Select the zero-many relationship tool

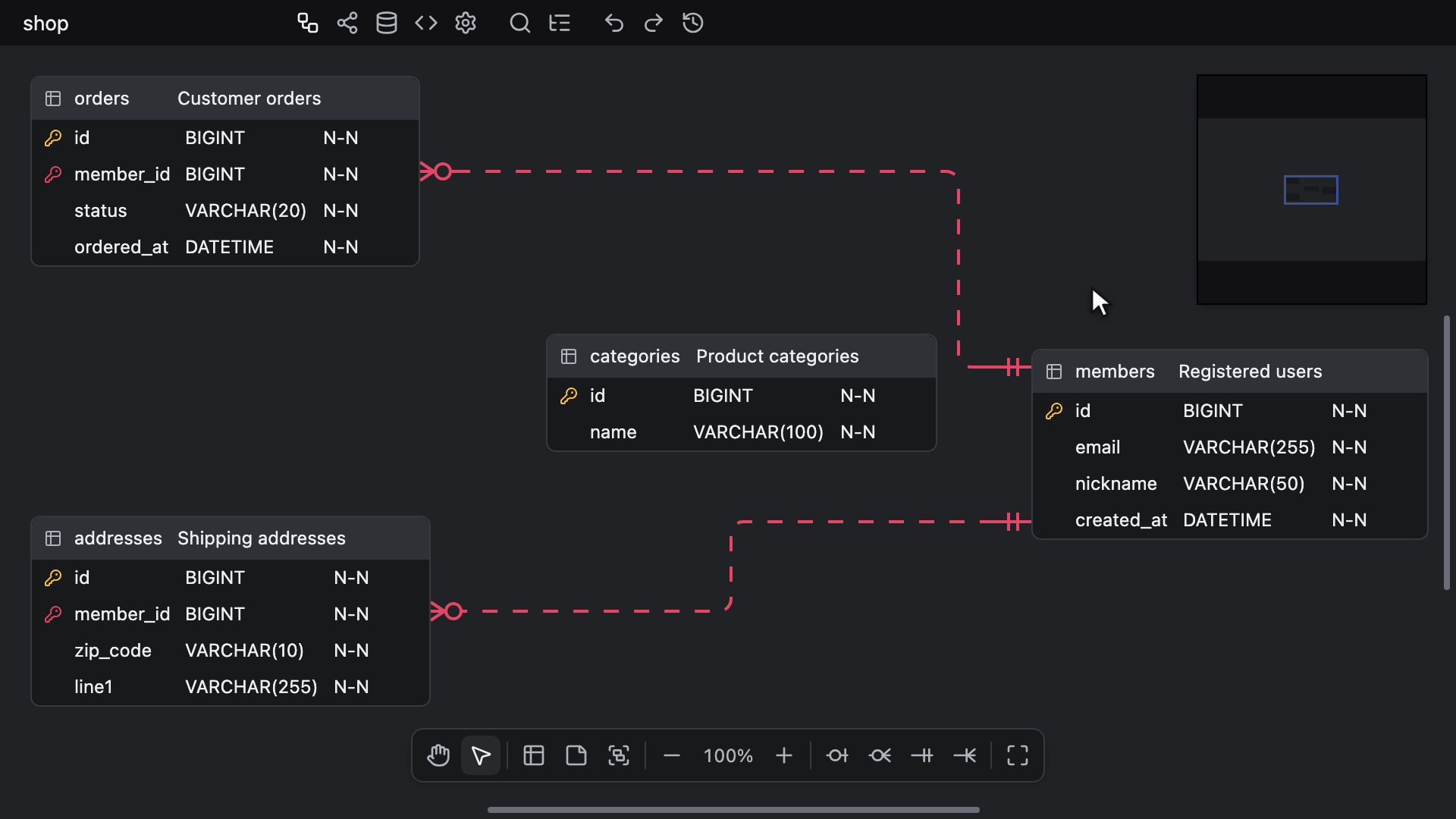coord(880,755)
